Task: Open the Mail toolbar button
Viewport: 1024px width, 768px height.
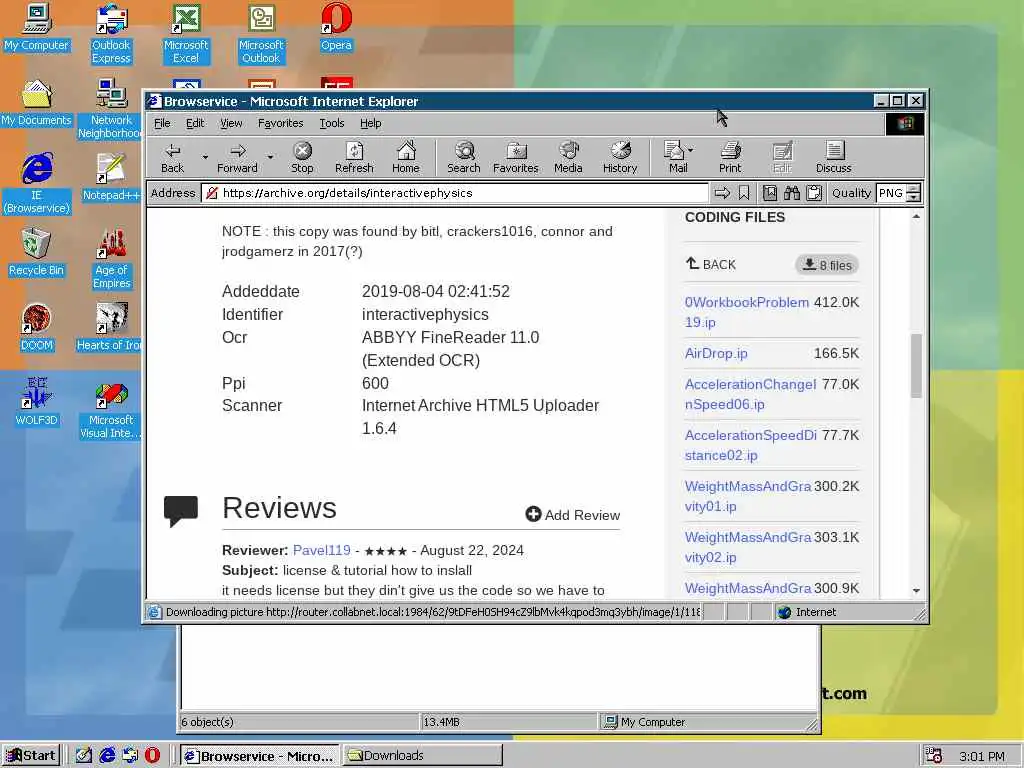Action: coord(675,158)
